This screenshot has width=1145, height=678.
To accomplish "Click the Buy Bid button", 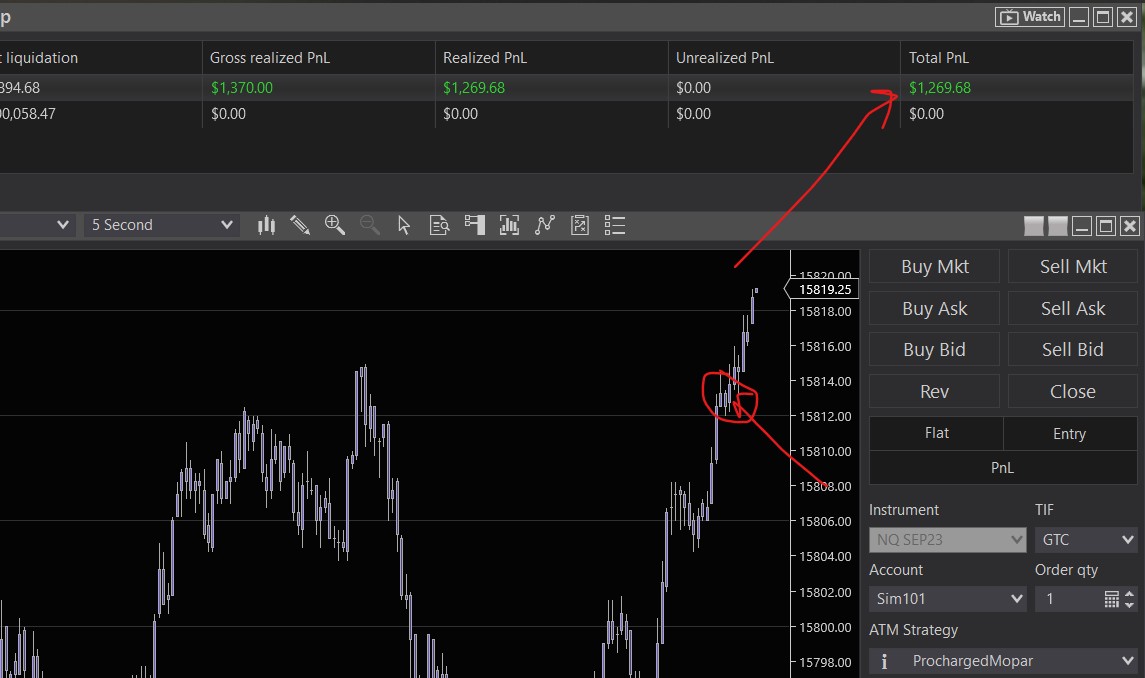I will pos(934,349).
